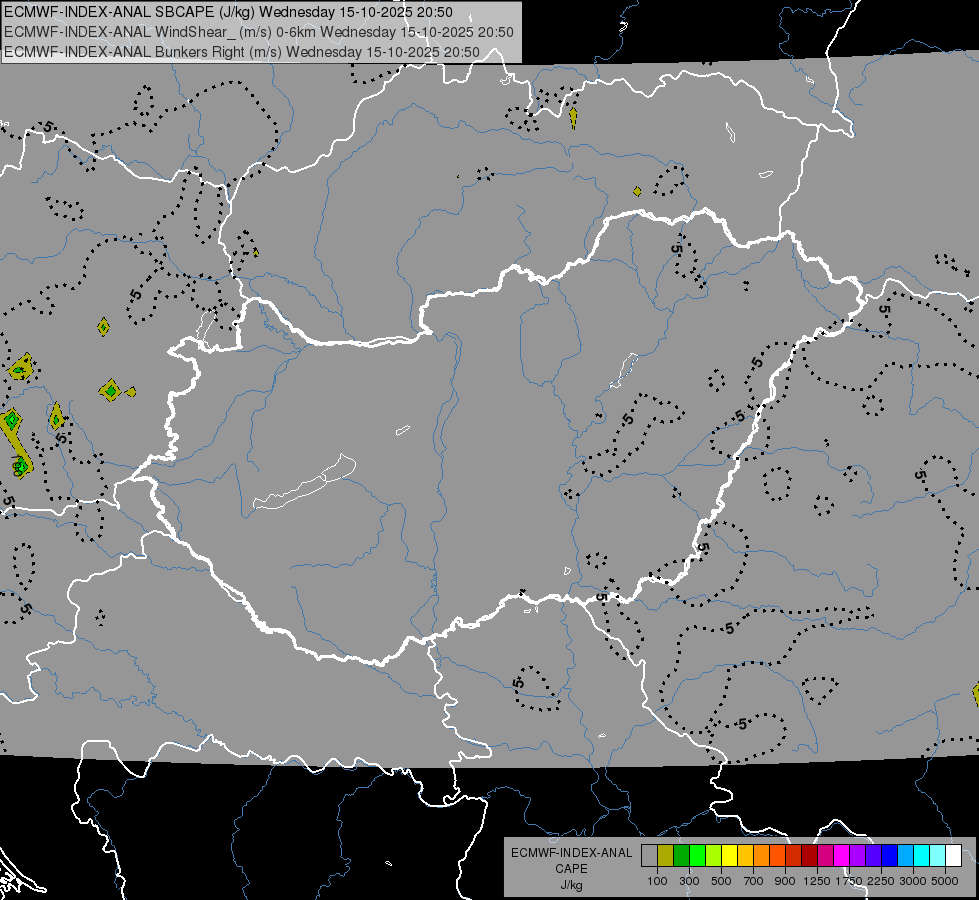Select the gray below-100 CAPE legend swatch

coord(649,855)
